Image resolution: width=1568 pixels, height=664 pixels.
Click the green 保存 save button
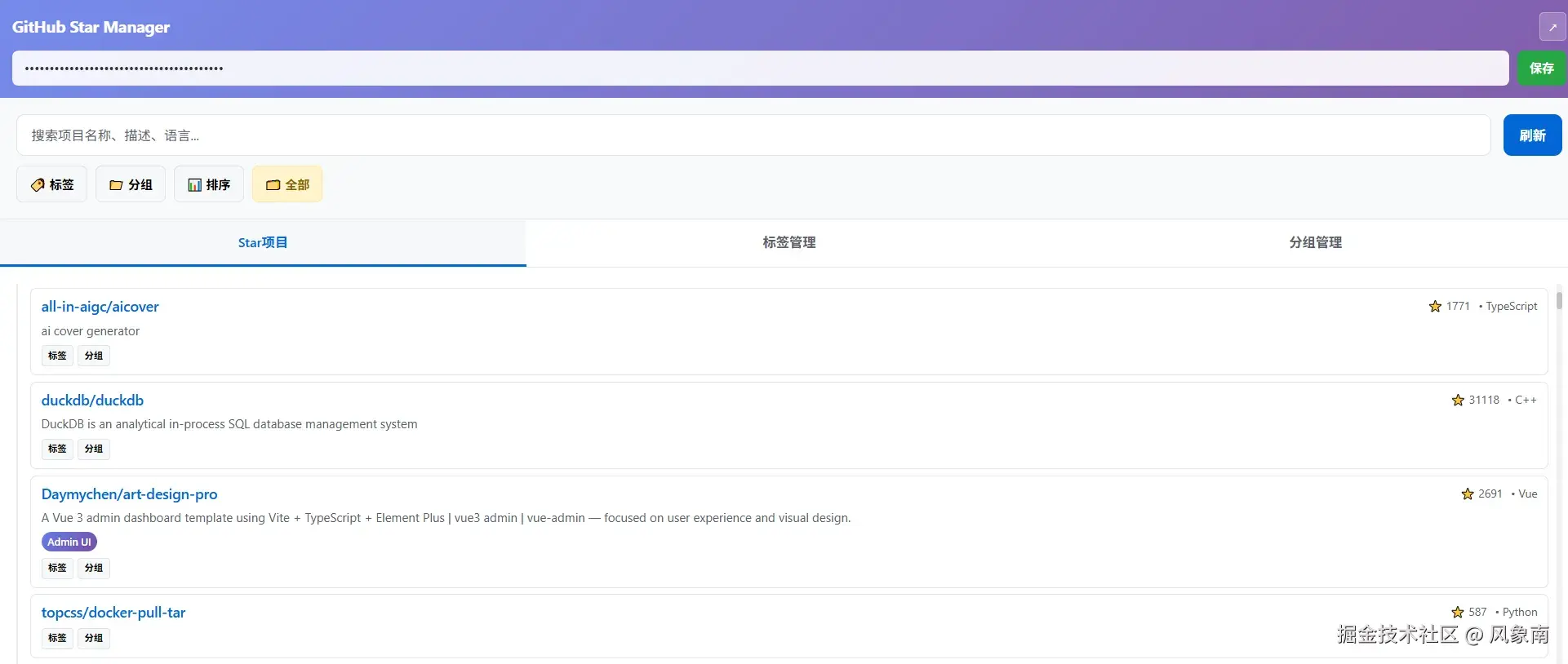[1542, 69]
